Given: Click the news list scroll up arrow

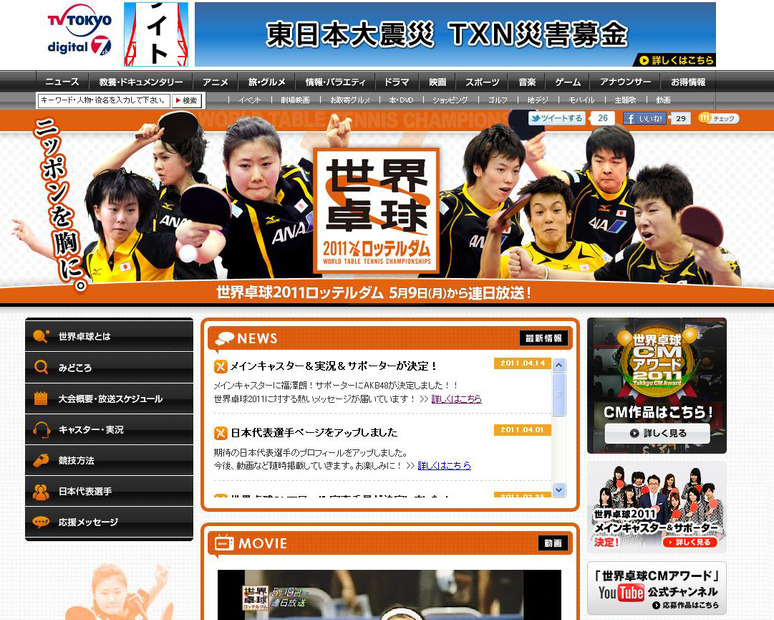Looking at the screenshot, I should [559, 365].
